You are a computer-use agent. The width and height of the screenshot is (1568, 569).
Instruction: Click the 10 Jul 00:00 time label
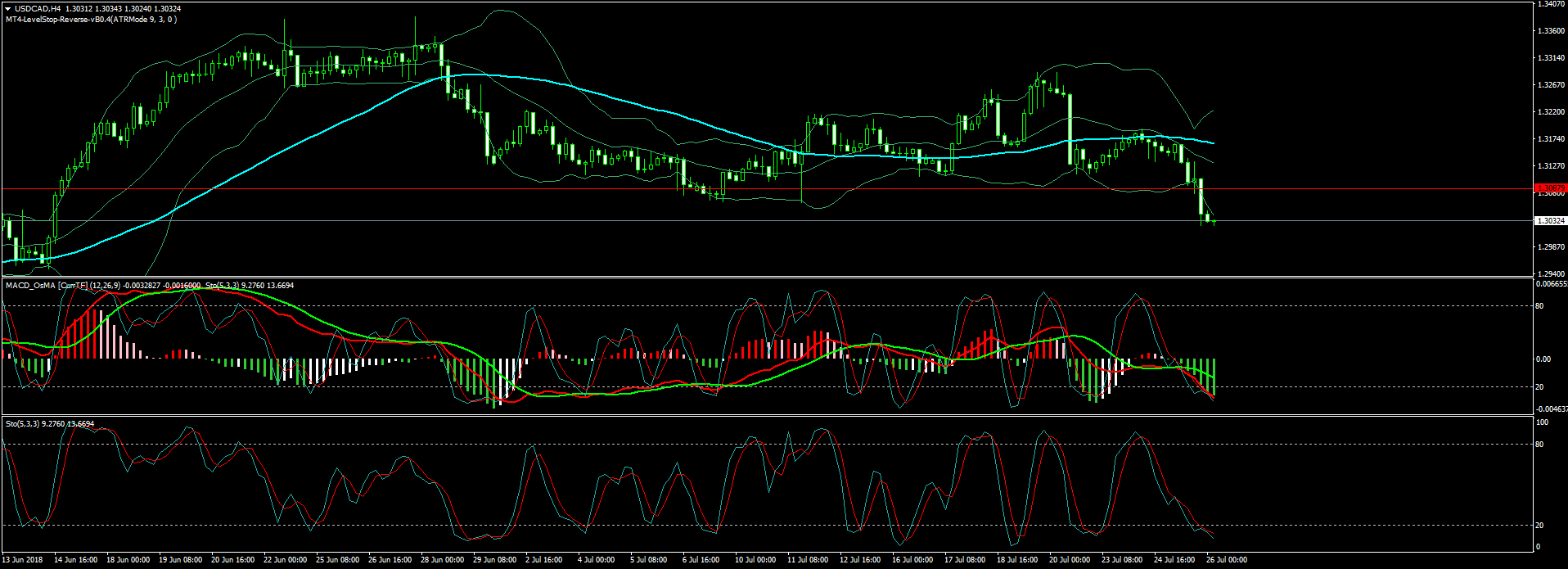pyautogui.click(x=755, y=560)
